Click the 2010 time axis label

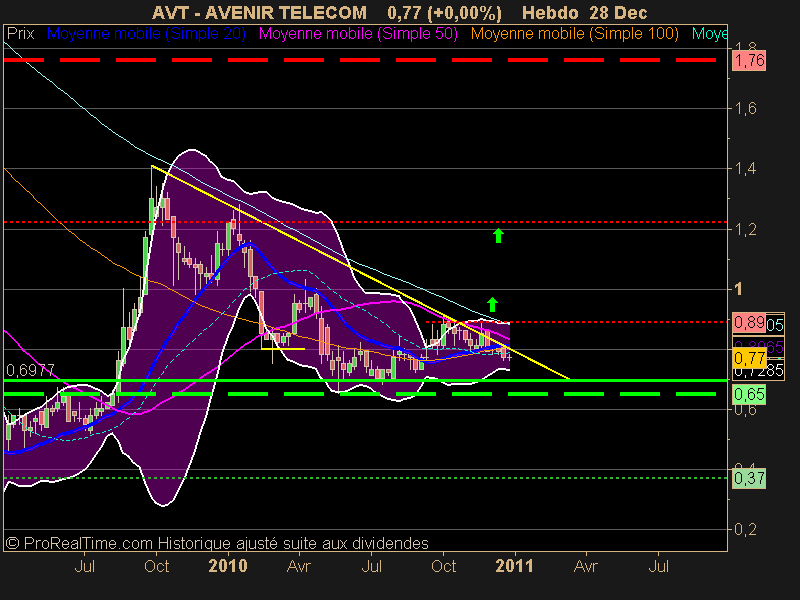coord(228,566)
